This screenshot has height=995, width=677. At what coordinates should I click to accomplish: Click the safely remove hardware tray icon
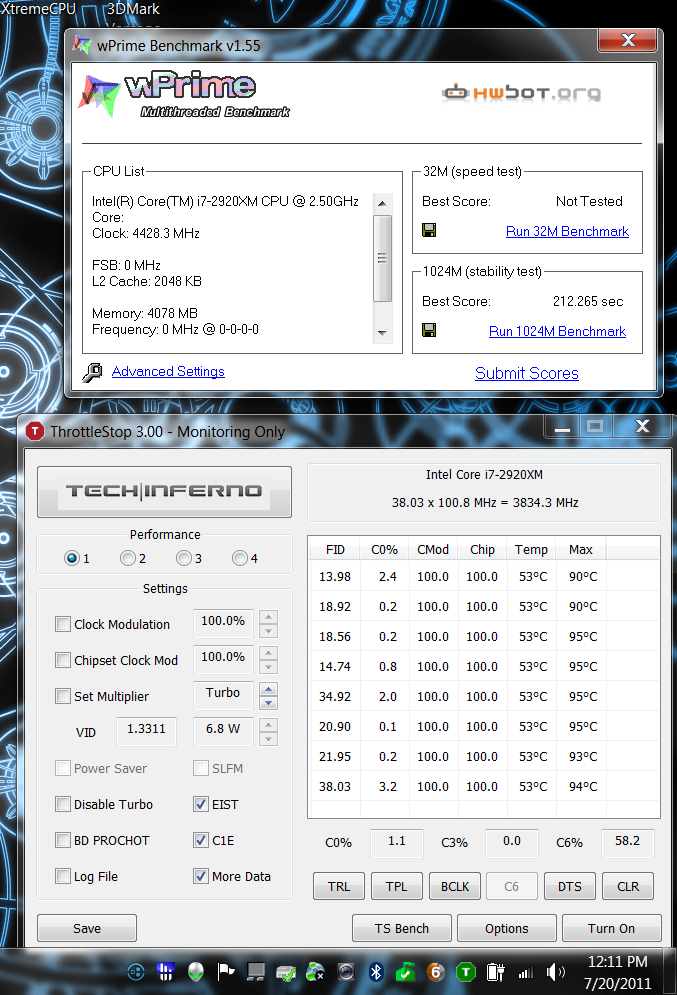(286, 972)
